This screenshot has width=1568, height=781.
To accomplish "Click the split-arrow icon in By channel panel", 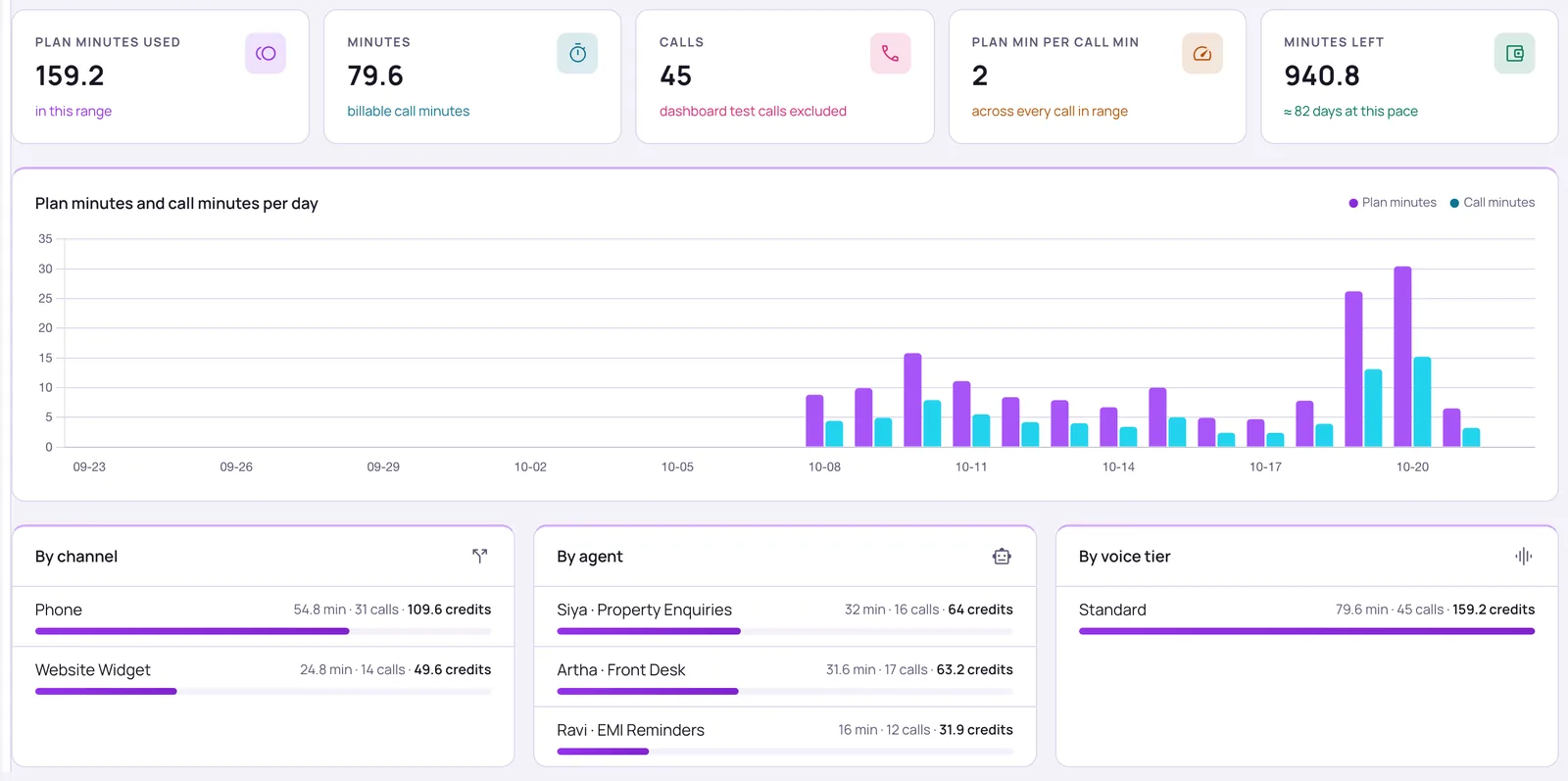I will [480, 556].
